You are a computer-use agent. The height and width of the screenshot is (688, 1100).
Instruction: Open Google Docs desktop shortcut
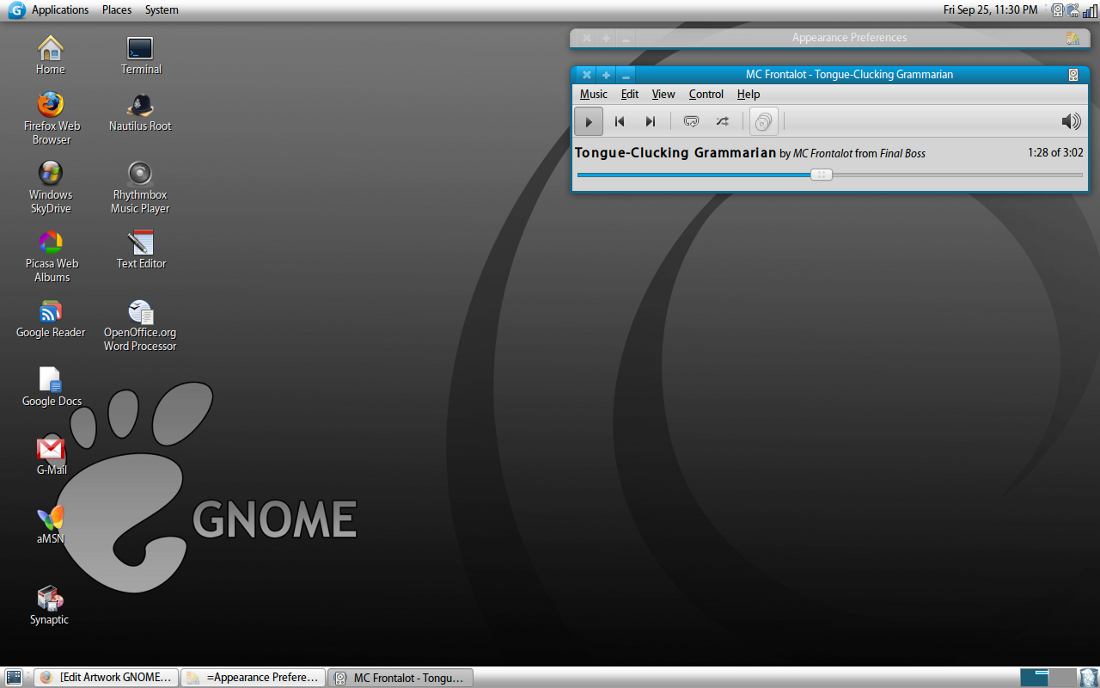point(51,387)
